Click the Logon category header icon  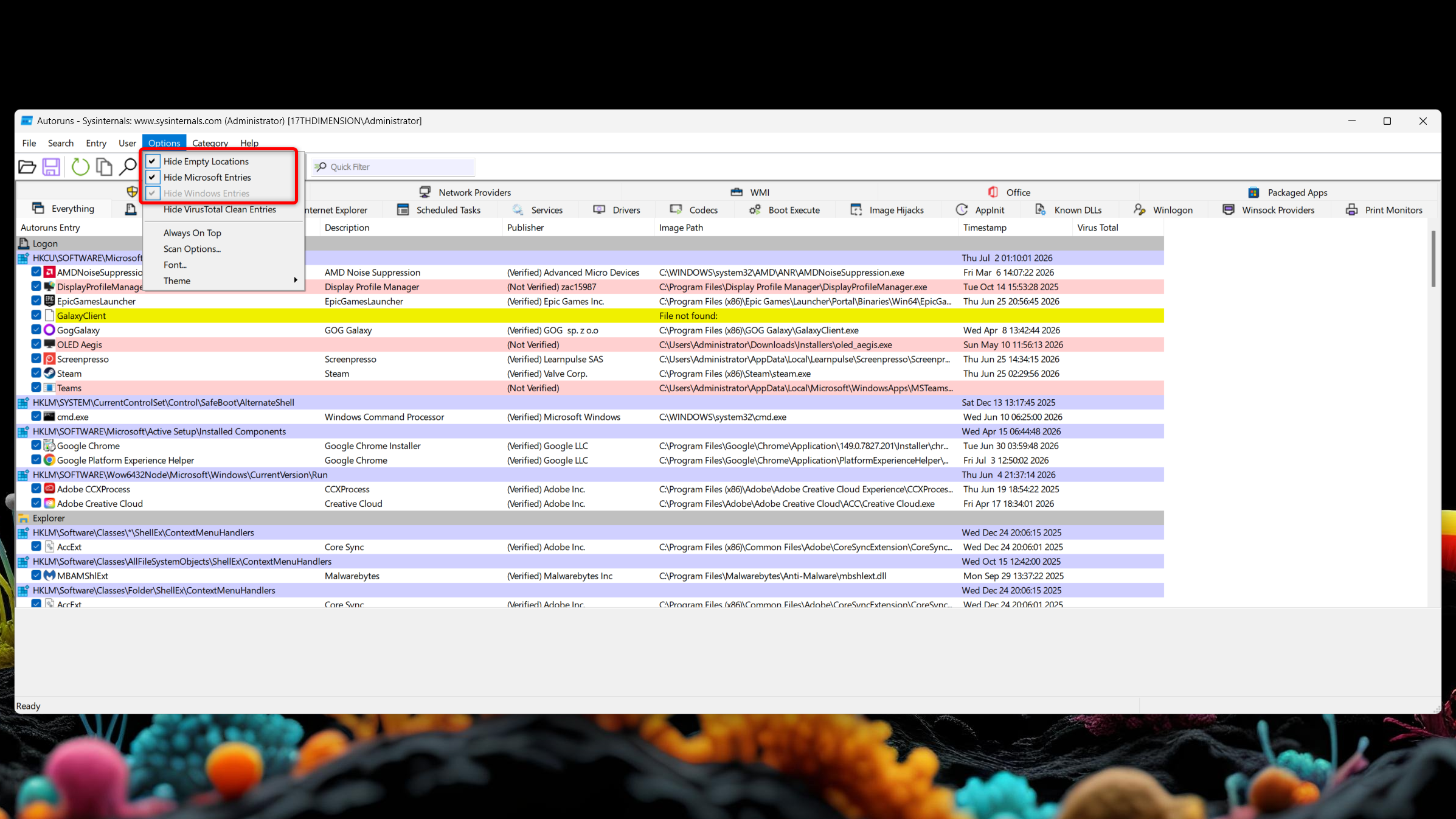(x=24, y=243)
